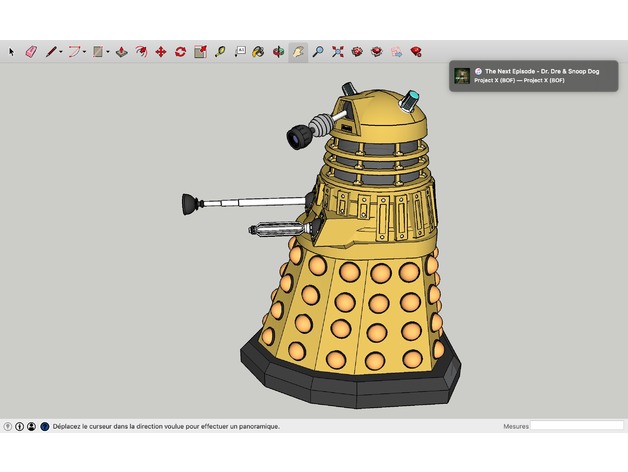Pick the Push/Pull tool
This screenshot has height=472, width=628.
point(121,51)
